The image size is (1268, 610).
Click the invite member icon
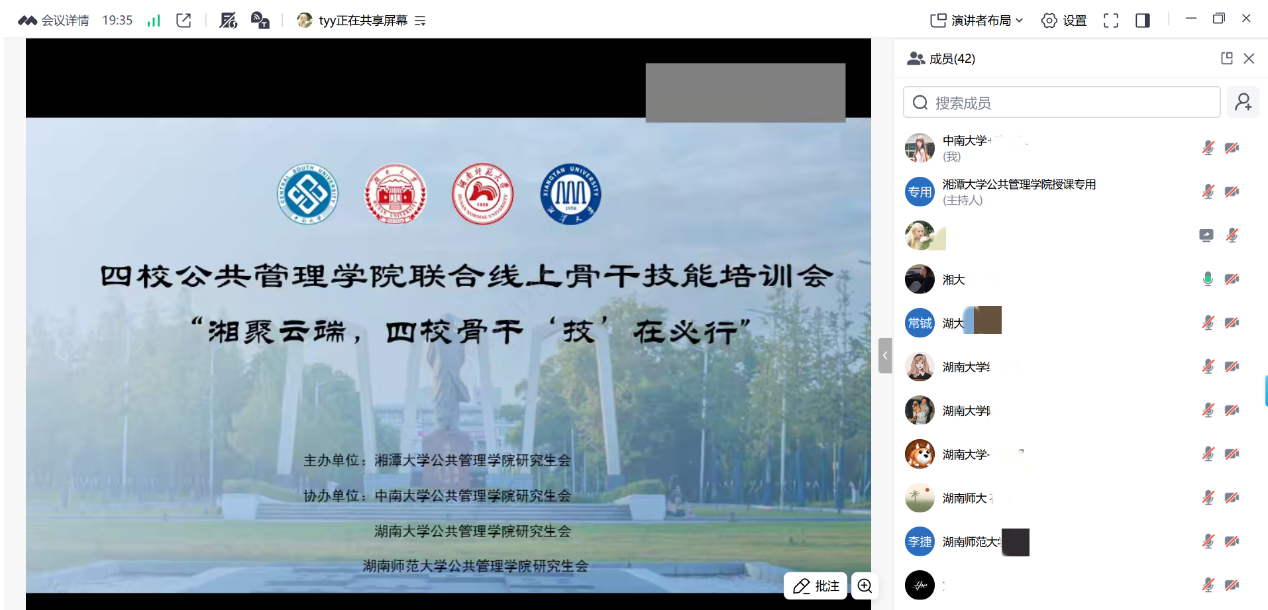[x=1243, y=102]
